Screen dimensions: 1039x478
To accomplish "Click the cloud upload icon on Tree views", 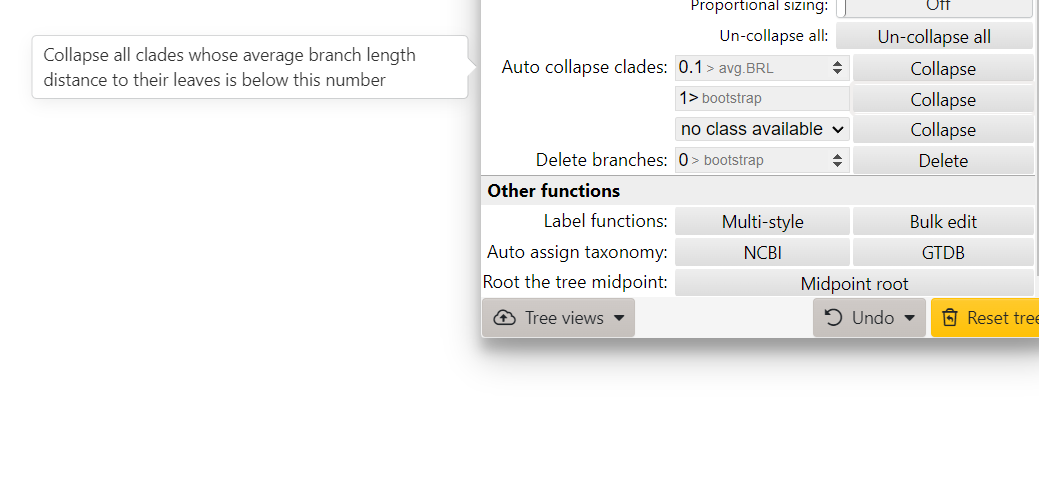I will pyautogui.click(x=505, y=318).
